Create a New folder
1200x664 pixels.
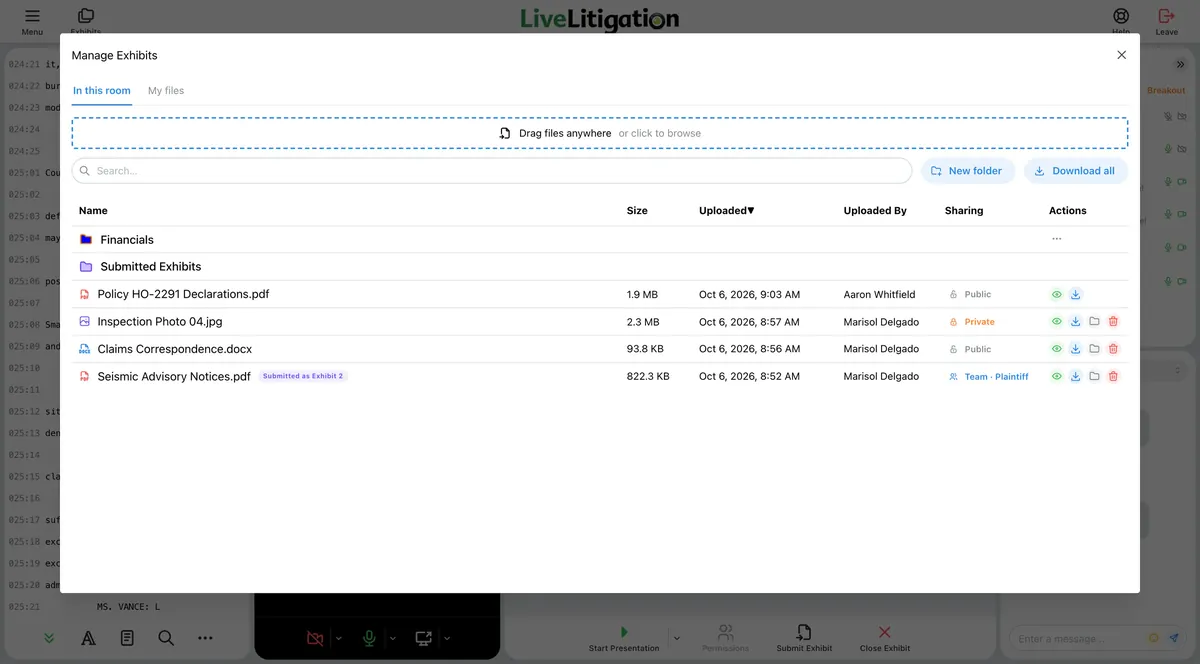coord(967,171)
